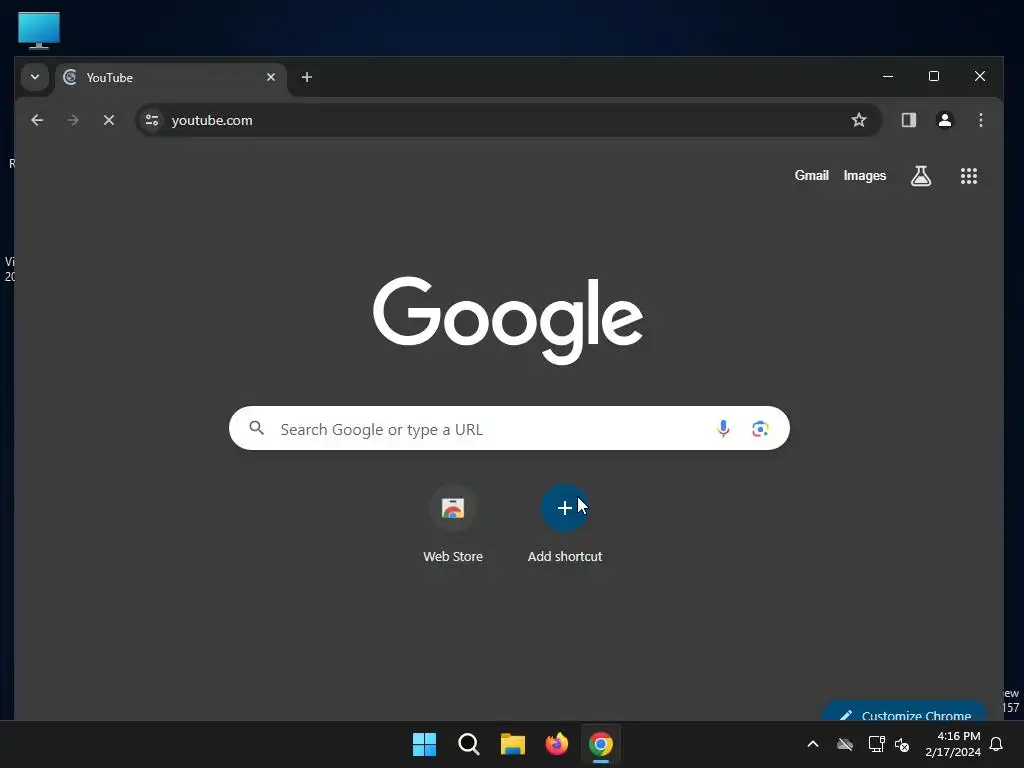Stop loading the page
Image resolution: width=1024 pixels, height=768 pixels.
tap(109, 120)
